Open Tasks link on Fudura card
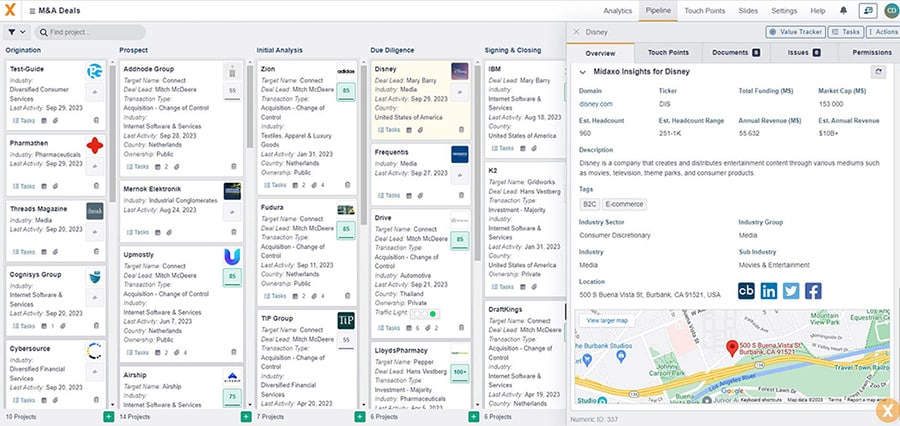The width and height of the screenshot is (900, 426). click(x=275, y=296)
